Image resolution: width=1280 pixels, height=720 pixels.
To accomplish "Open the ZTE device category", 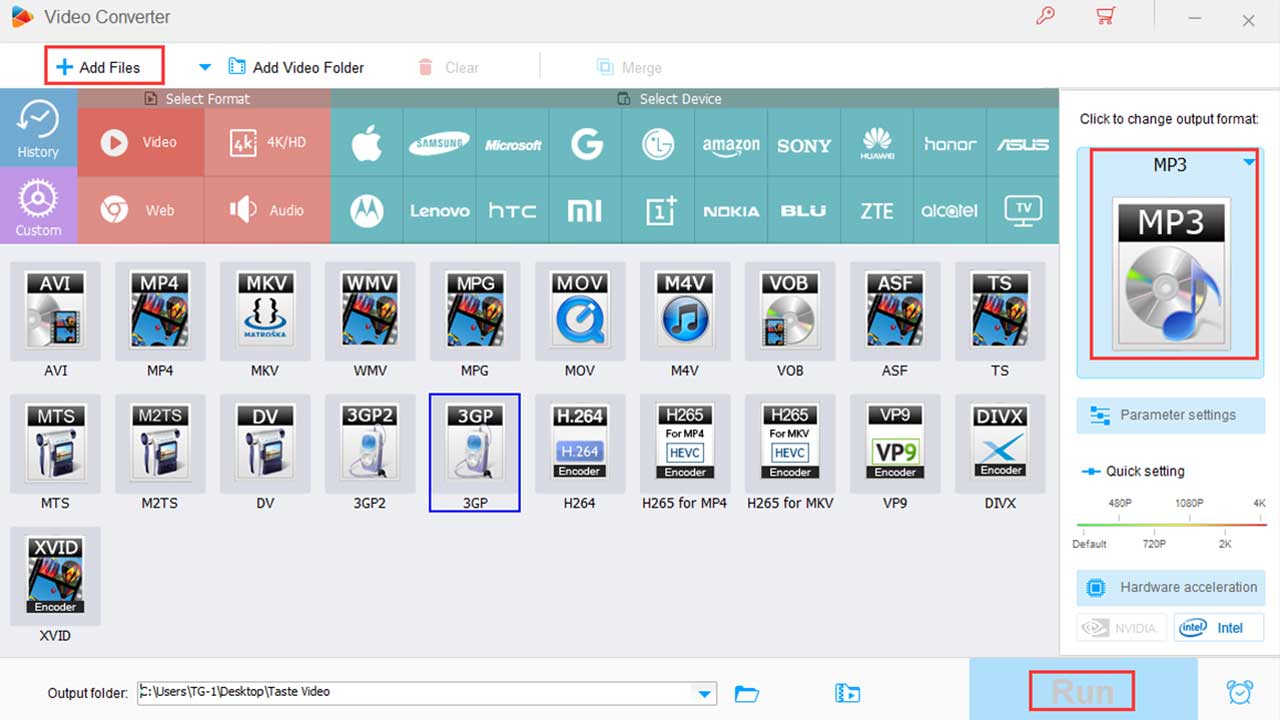I will (x=877, y=211).
